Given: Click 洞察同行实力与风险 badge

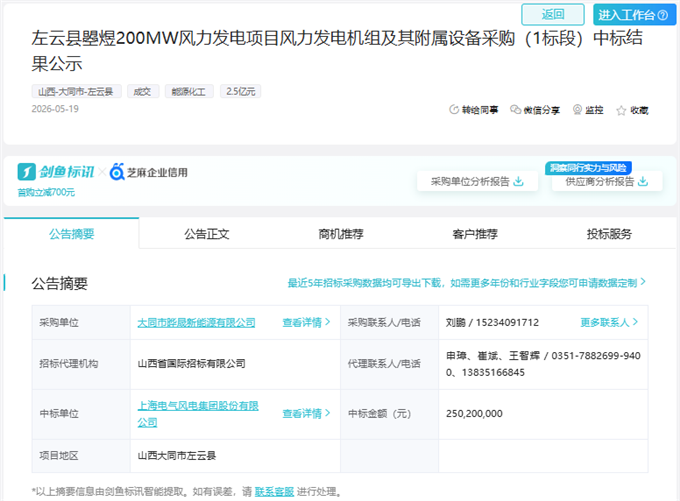Looking at the screenshot, I should [588, 168].
